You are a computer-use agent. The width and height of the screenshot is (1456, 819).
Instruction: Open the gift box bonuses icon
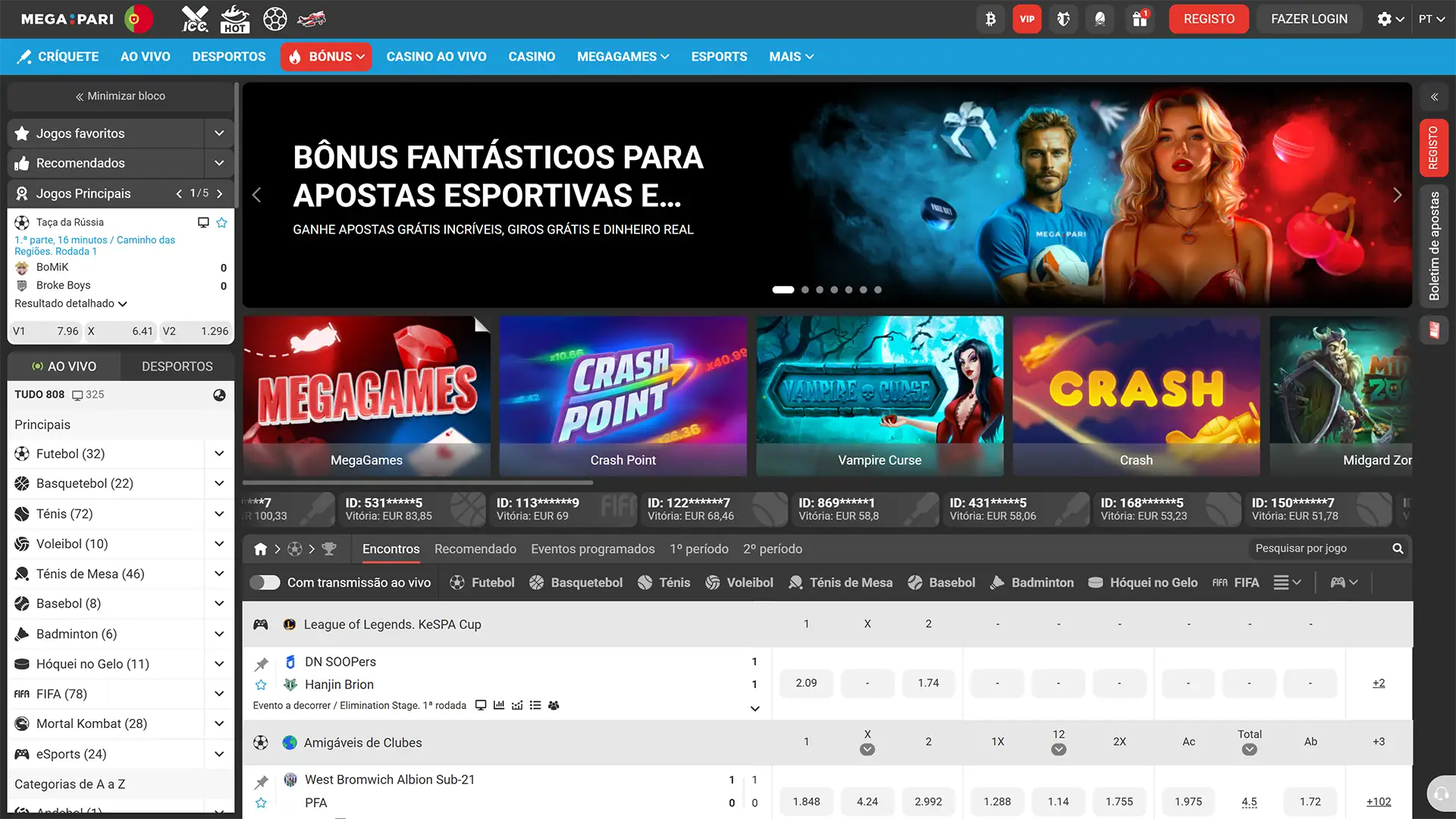click(1140, 19)
